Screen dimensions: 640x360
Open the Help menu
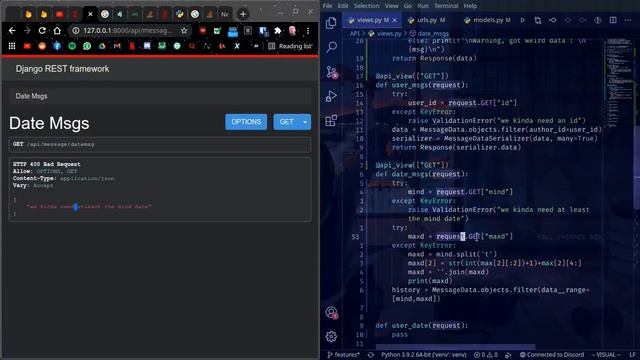click(x=470, y=6)
